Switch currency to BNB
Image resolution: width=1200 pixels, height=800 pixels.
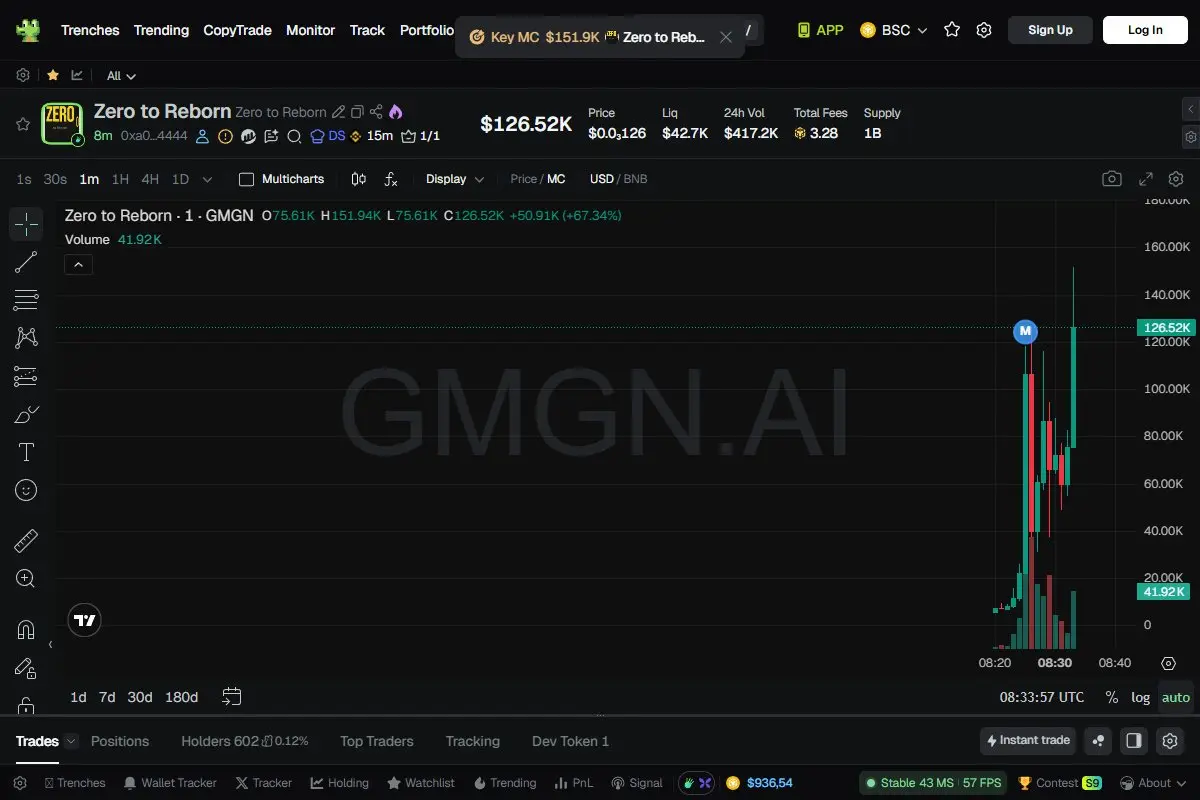tap(636, 179)
